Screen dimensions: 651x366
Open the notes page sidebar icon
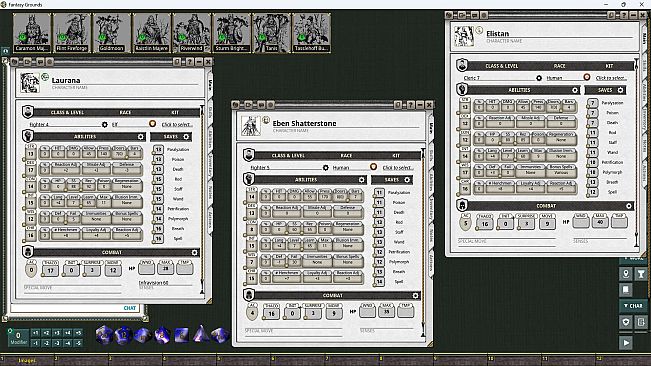coord(641,322)
